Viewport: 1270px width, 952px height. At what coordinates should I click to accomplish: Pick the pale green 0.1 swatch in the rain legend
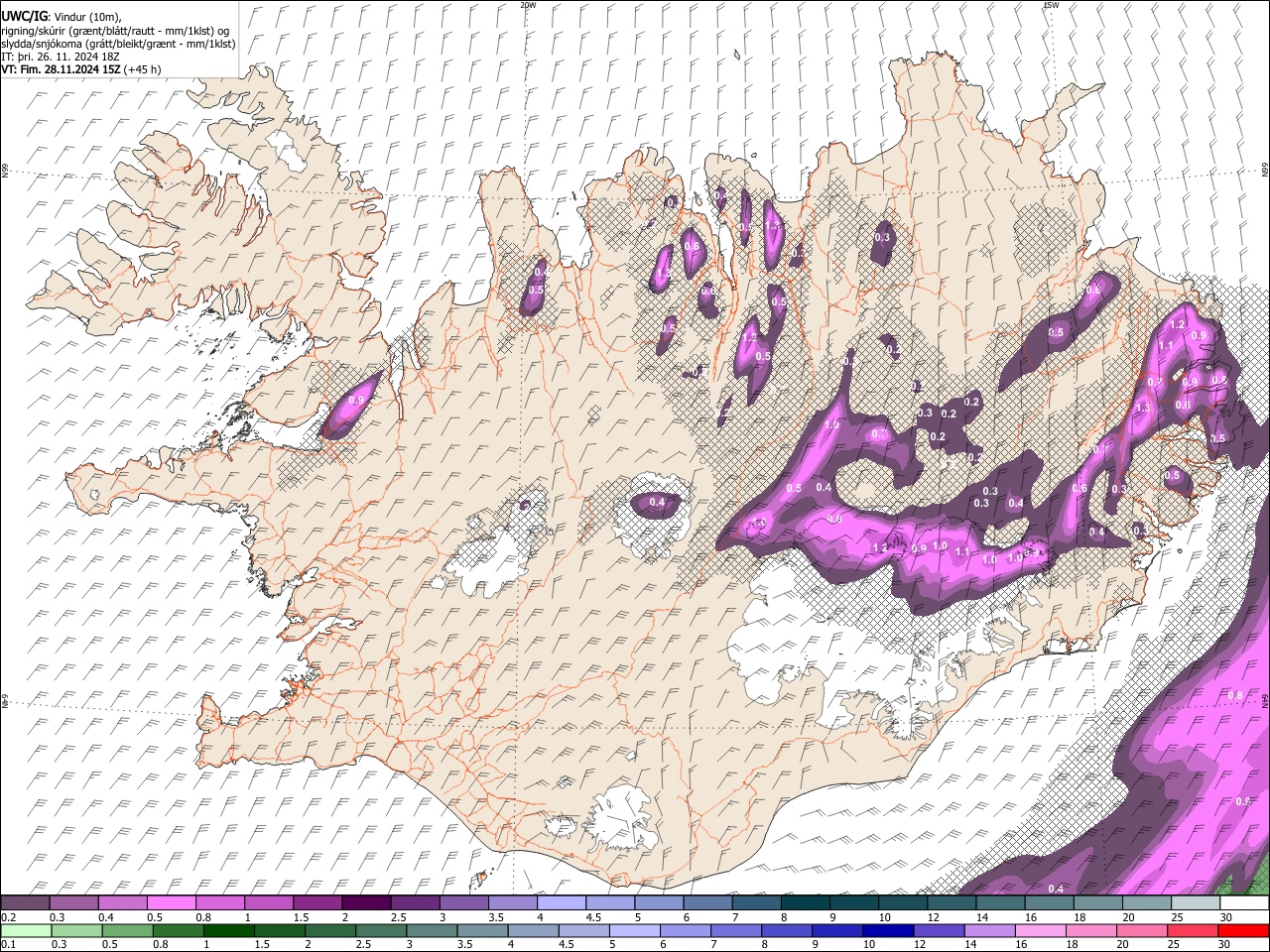(x=25, y=930)
